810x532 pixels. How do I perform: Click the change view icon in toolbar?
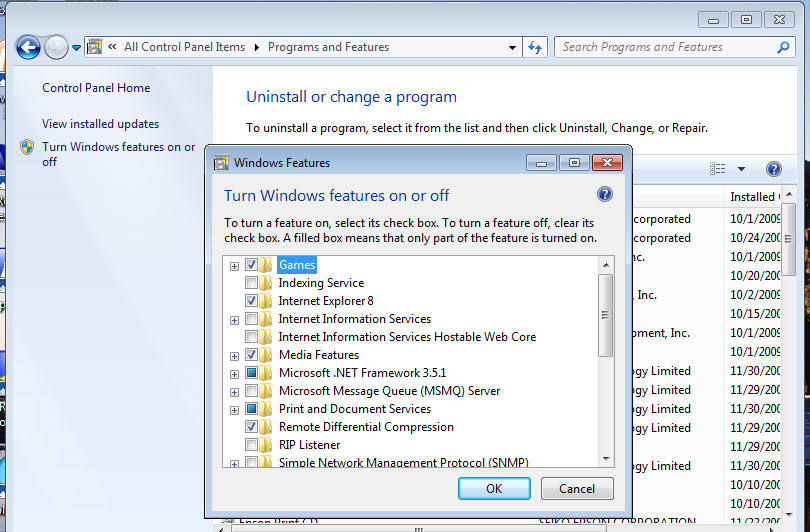coord(718,169)
